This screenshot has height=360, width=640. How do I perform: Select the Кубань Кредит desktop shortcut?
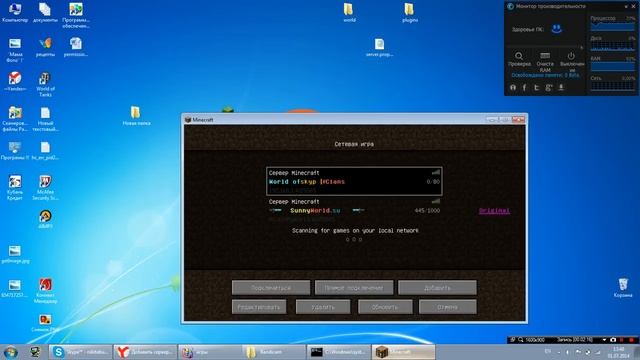tap(15, 188)
